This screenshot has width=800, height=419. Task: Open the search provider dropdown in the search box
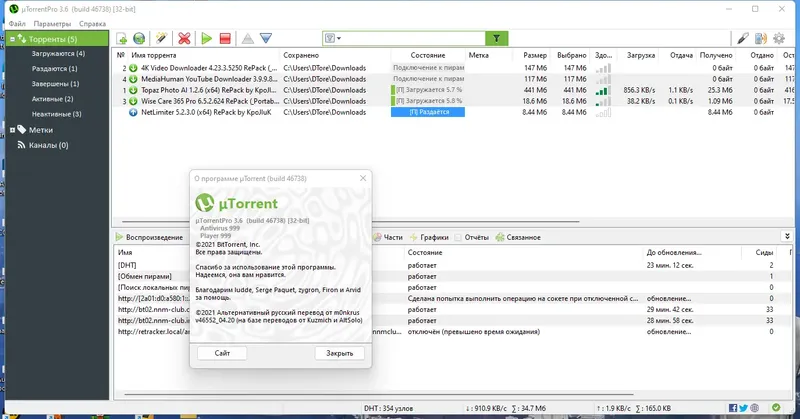[x=333, y=38]
